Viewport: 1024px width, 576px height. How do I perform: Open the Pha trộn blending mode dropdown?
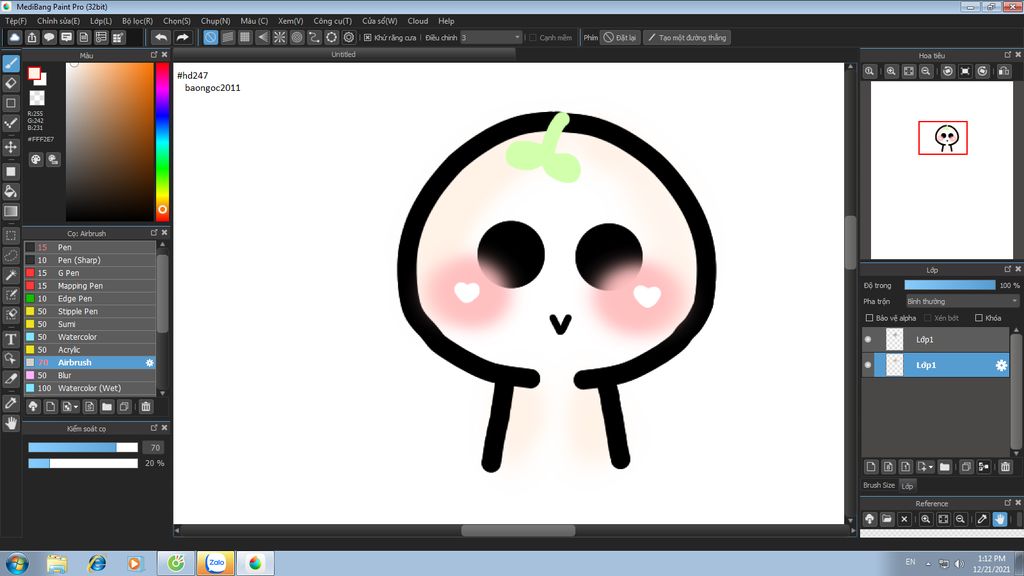962,301
